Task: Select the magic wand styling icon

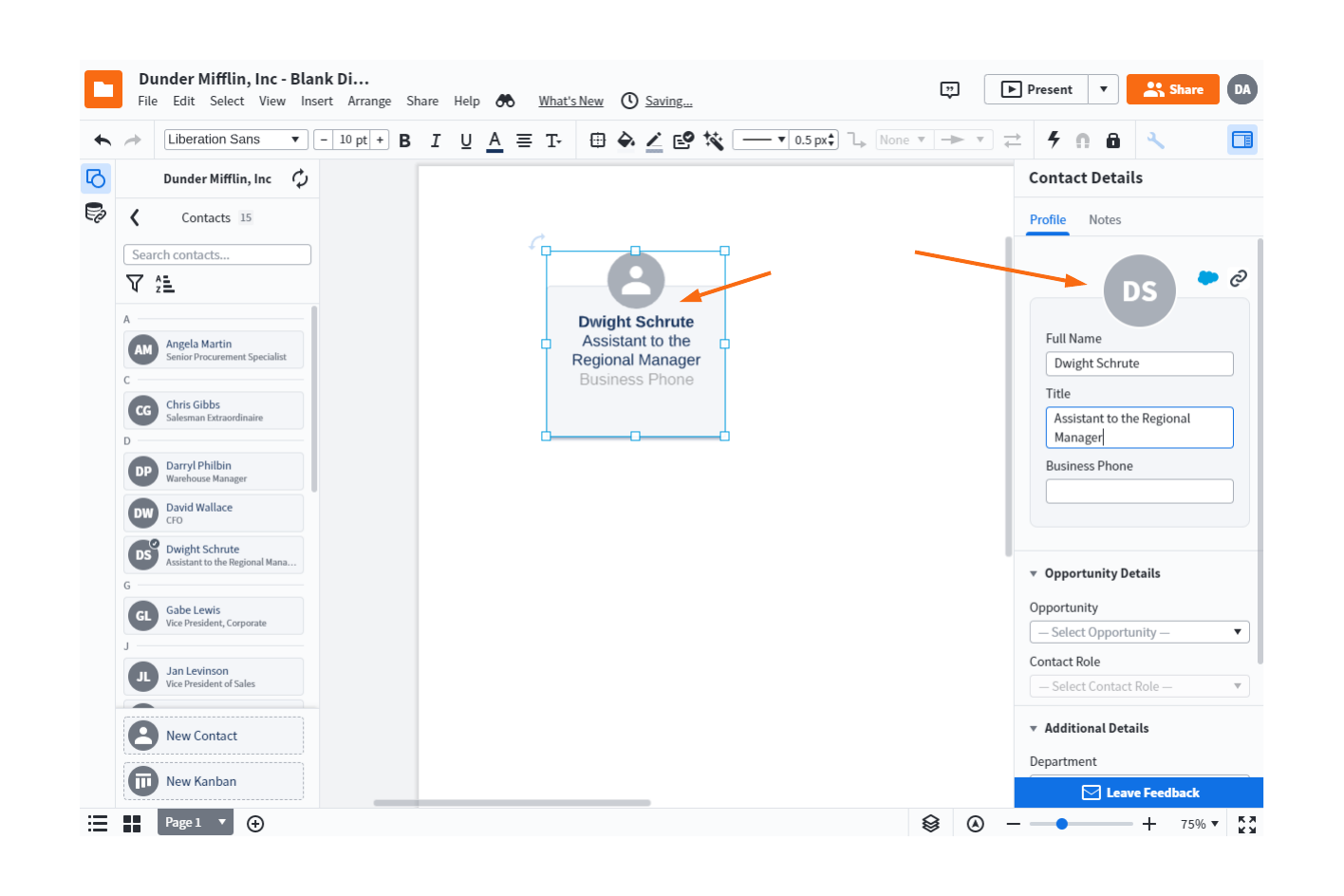Action: (x=713, y=140)
